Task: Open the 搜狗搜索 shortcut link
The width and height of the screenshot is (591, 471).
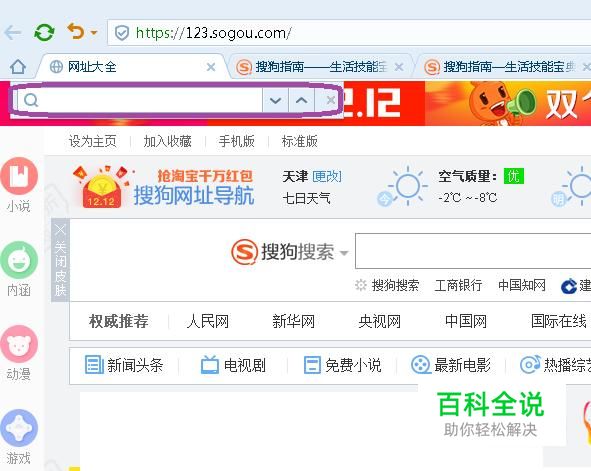Action: point(395,285)
